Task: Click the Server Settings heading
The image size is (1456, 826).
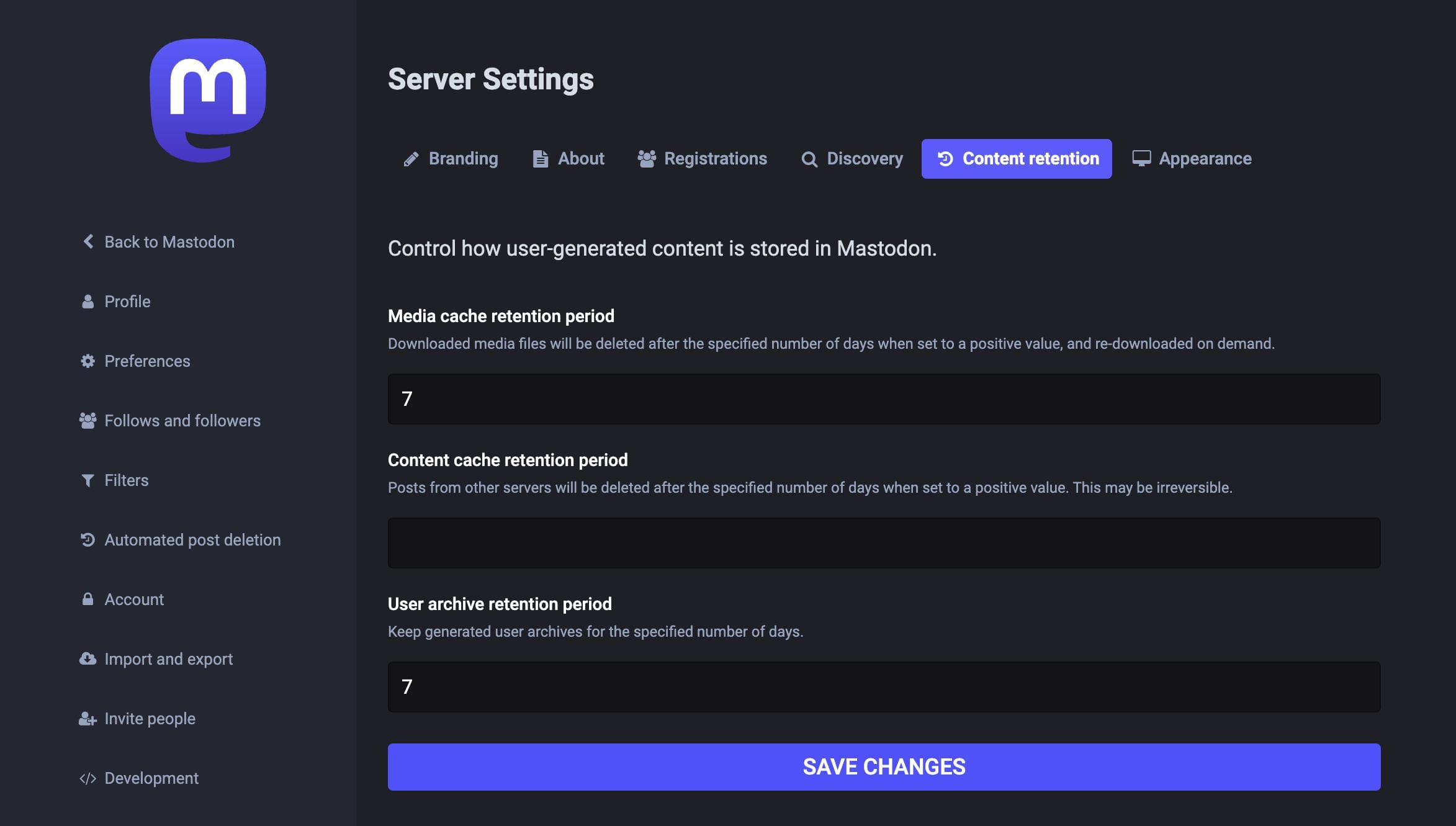Action: tap(490, 79)
